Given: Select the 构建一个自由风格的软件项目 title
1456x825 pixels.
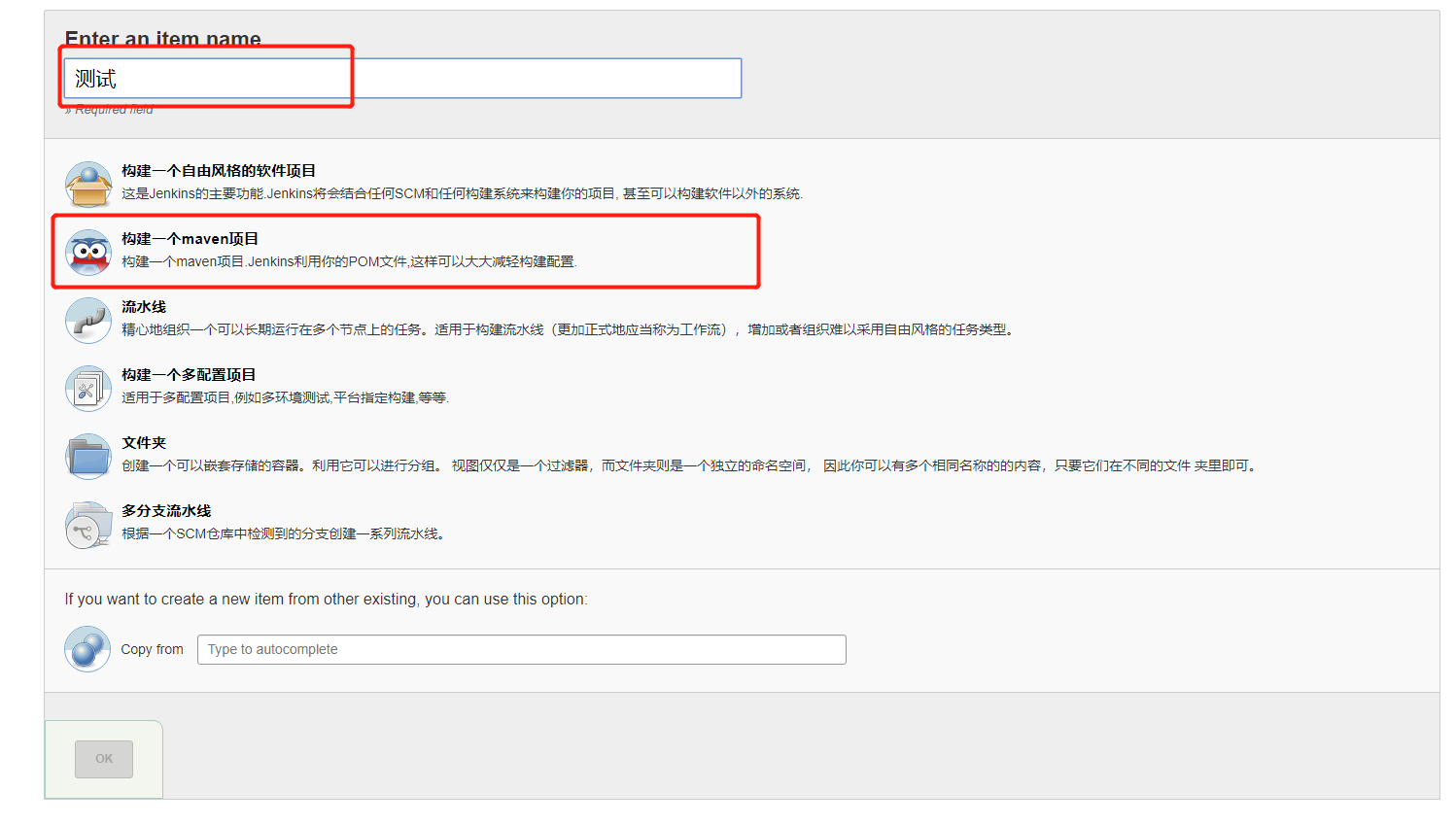Looking at the screenshot, I should (x=219, y=171).
